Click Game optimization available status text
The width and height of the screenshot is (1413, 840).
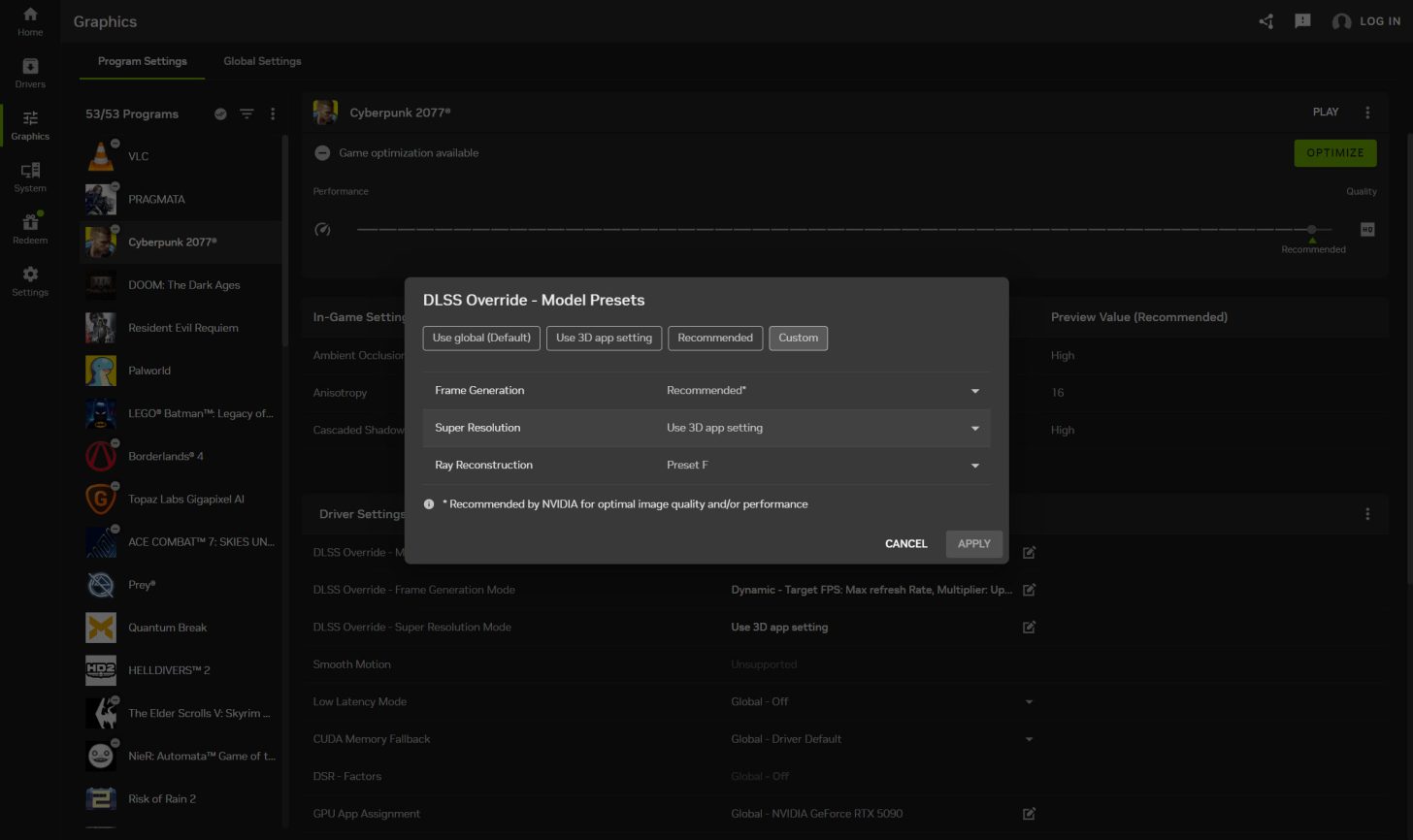(409, 153)
